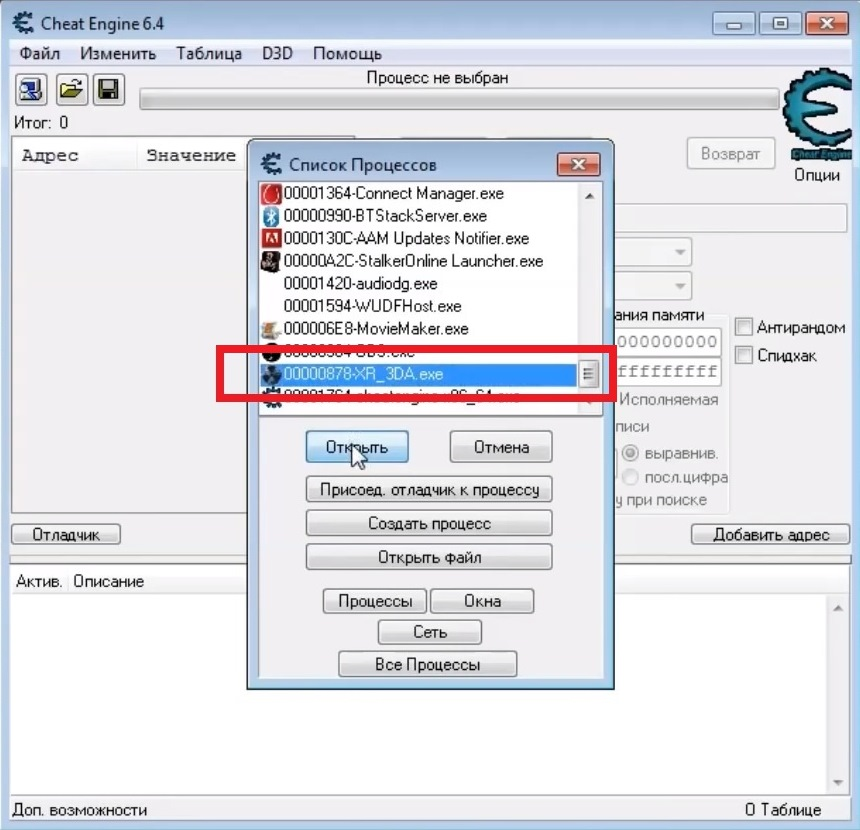Click the Открыть button
Viewport: 860px width, 830px height.
click(x=357, y=447)
